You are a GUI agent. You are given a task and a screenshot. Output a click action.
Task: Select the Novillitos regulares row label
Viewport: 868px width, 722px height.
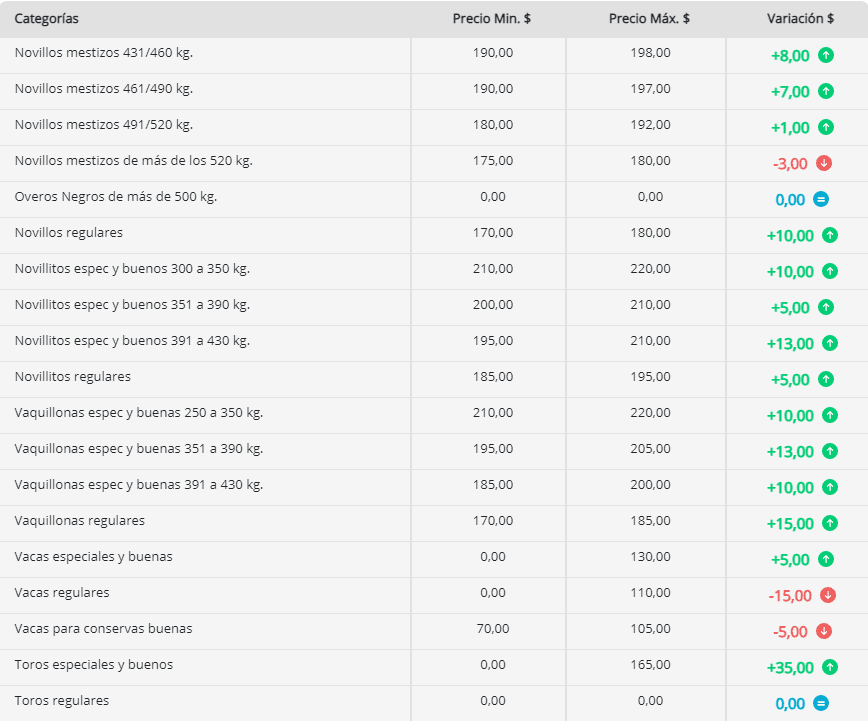pos(73,377)
